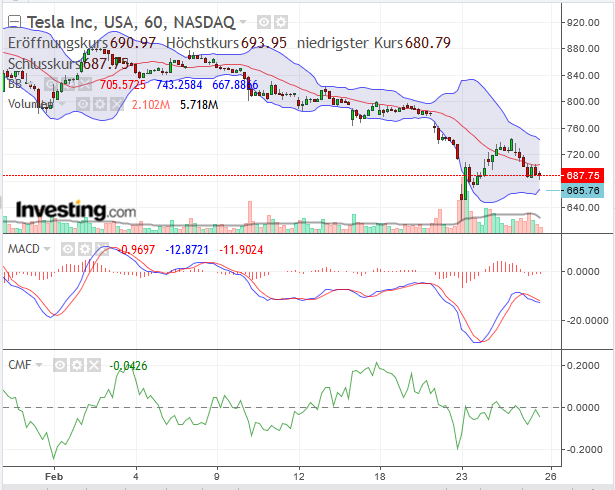
Task: Open the CMF indicator dropdown arrow
Action: tap(39, 365)
